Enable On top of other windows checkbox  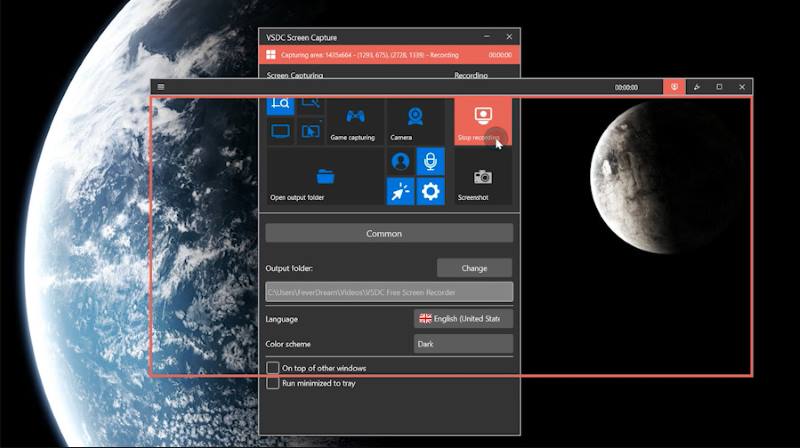click(x=273, y=368)
